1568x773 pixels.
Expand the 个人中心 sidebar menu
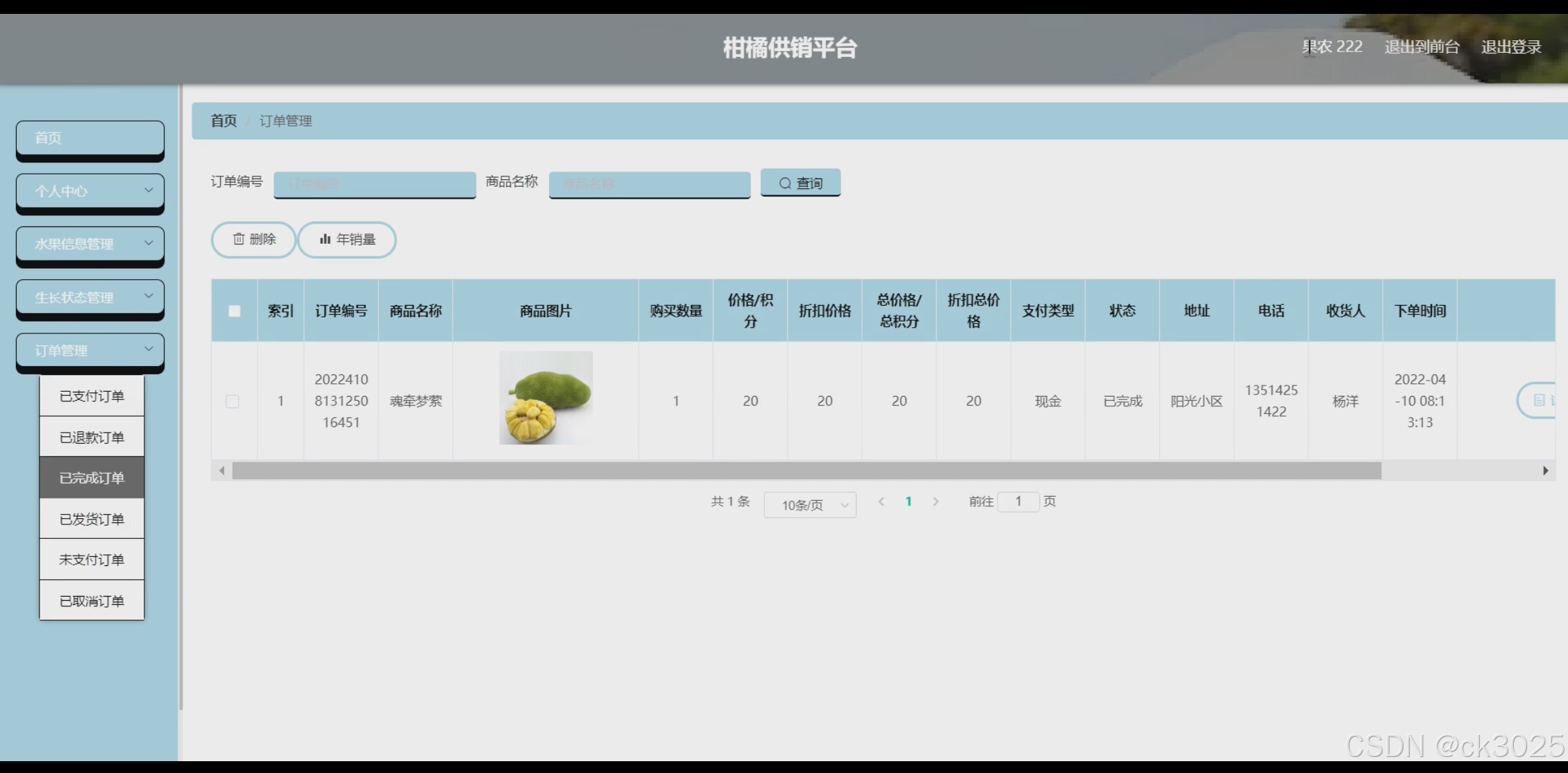90,191
